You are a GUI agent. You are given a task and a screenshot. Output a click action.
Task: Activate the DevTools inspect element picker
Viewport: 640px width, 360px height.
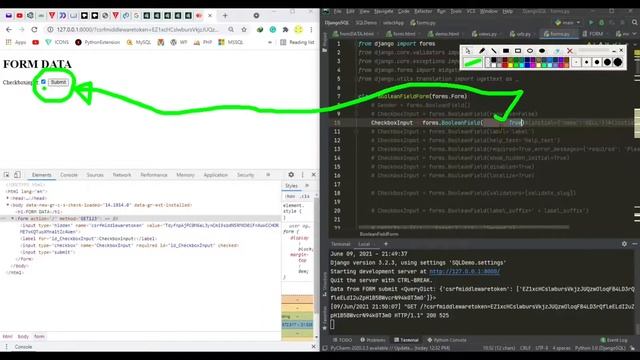coord(7,175)
